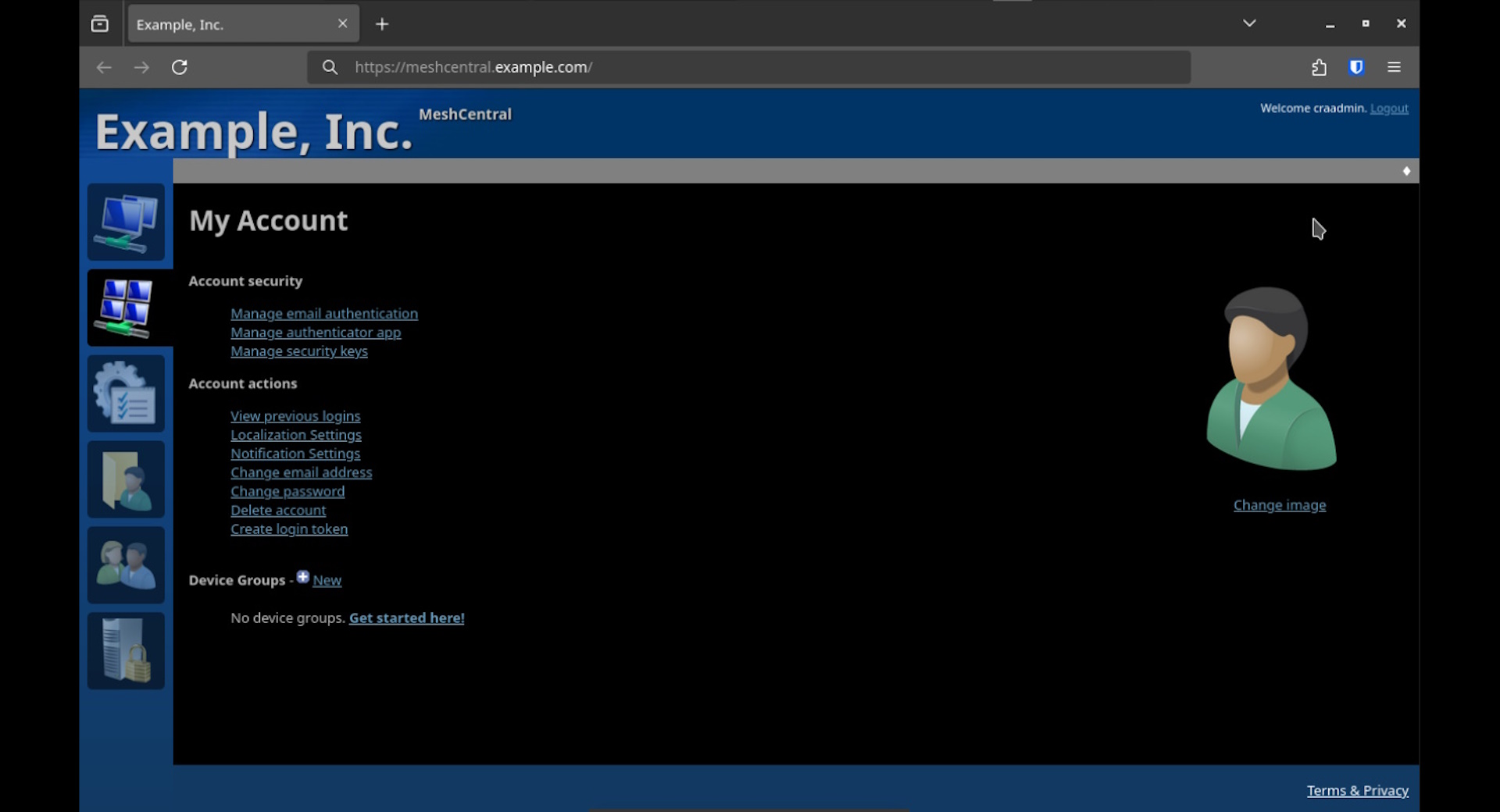Viewport: 1500px width, 812px height.
Task: Select My Account sidebar icon
Action: [x=126, y=308]
